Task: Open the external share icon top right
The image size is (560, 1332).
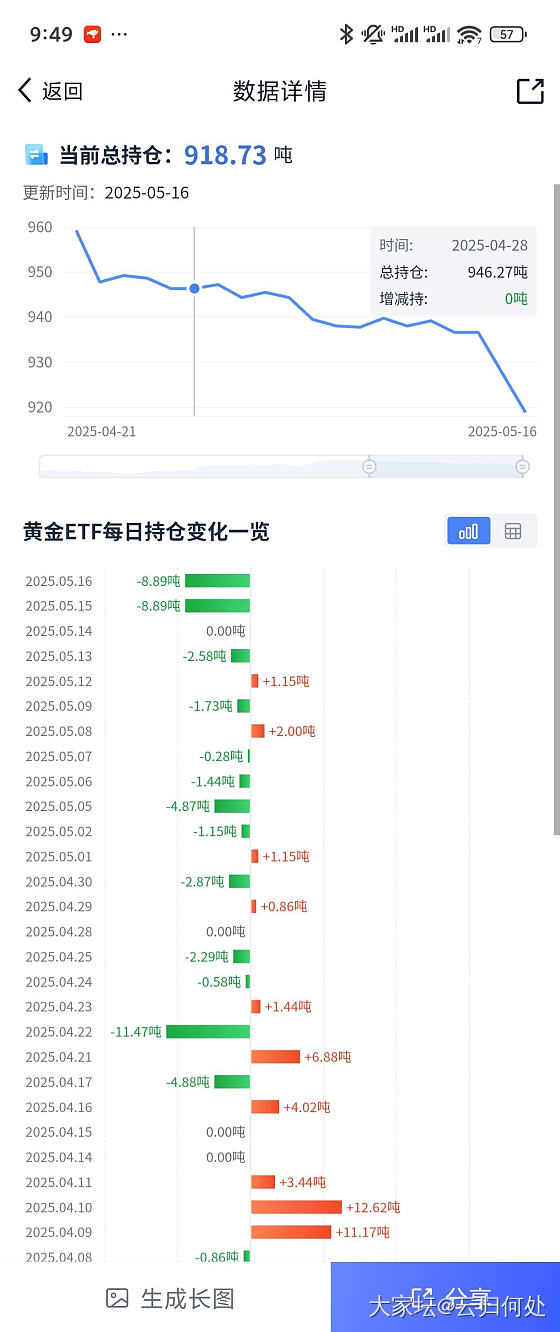Action: click(x=530, y=91)
